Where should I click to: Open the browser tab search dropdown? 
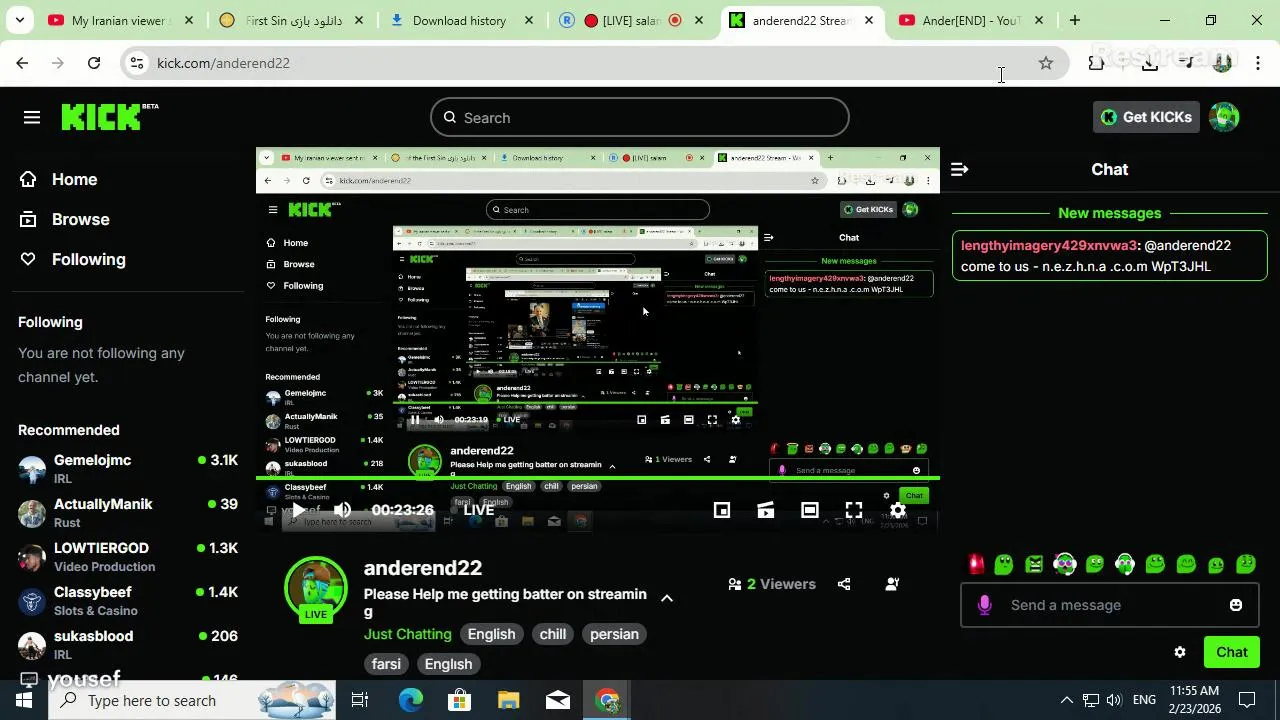tap(19, 20)
